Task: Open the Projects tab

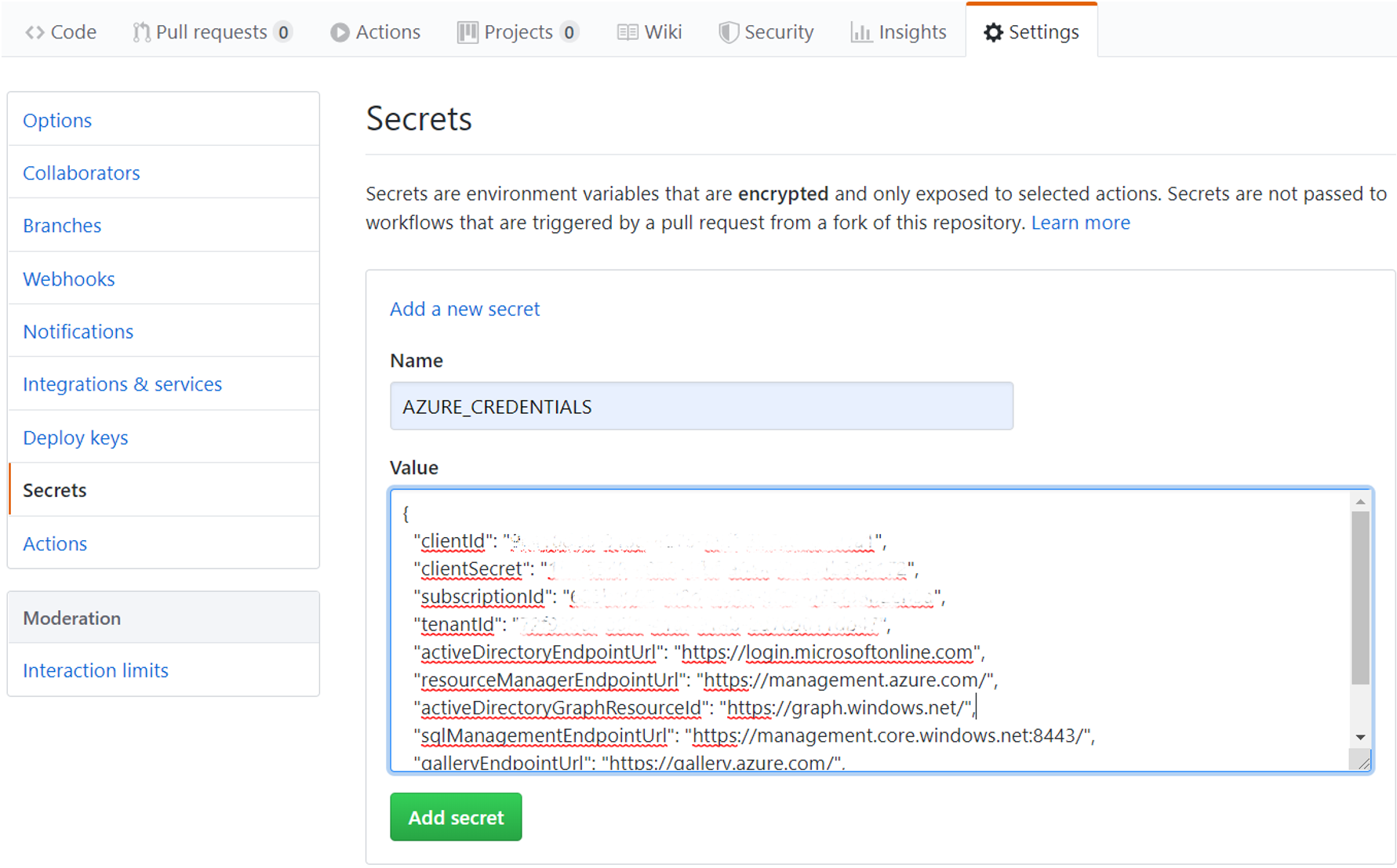Action: click(518, 32)
